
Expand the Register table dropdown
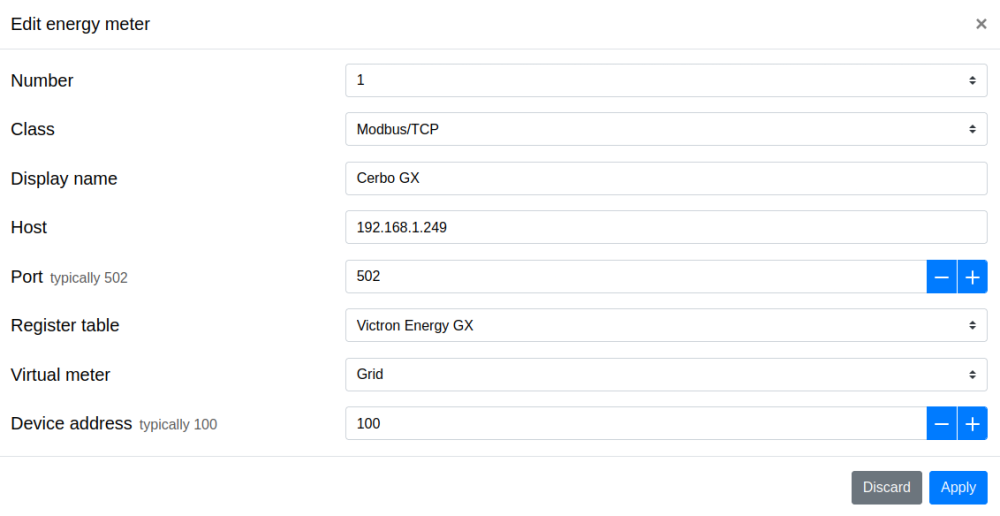[x=666, y=326]
